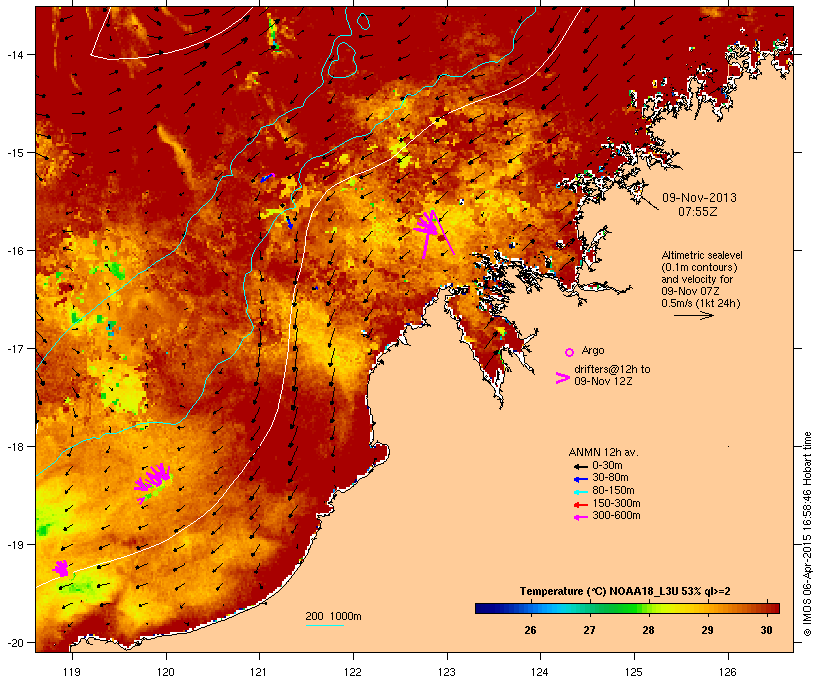Viewport: 820px width, 680px height.
Task: Click the '125' longitude axis label
Action: coord(634,672)
